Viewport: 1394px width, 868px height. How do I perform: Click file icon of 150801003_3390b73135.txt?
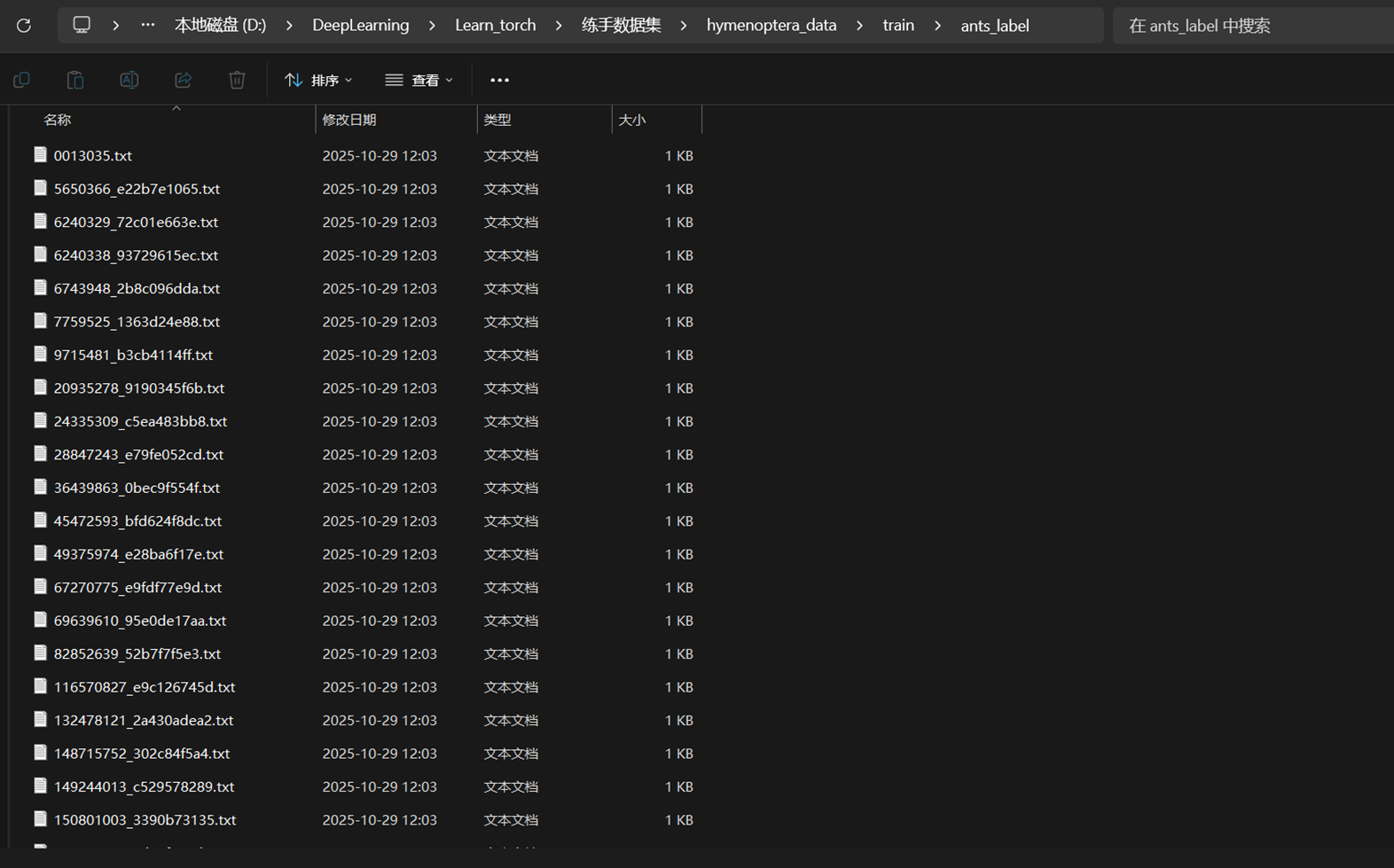tap(40, 819)
